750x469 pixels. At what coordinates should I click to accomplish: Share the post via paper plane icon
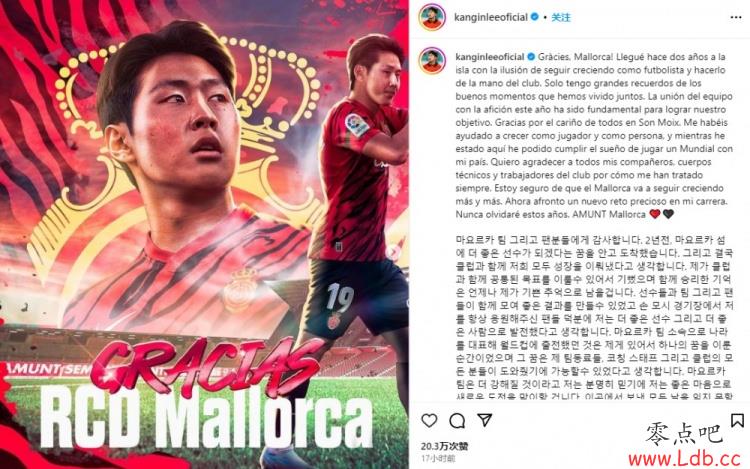485,420
